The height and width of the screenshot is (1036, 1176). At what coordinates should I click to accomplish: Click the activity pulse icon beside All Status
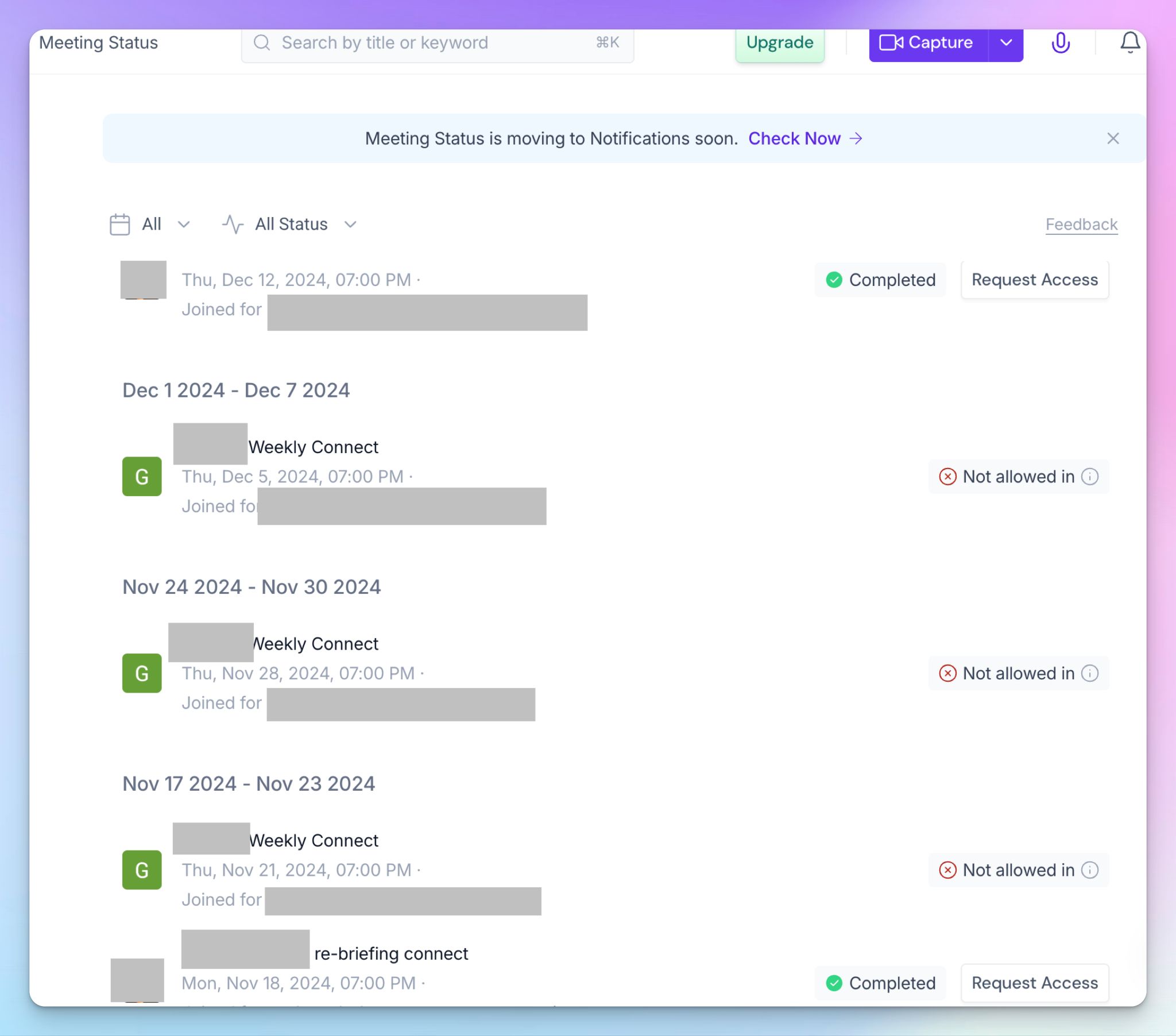click(x=233, y=225)
